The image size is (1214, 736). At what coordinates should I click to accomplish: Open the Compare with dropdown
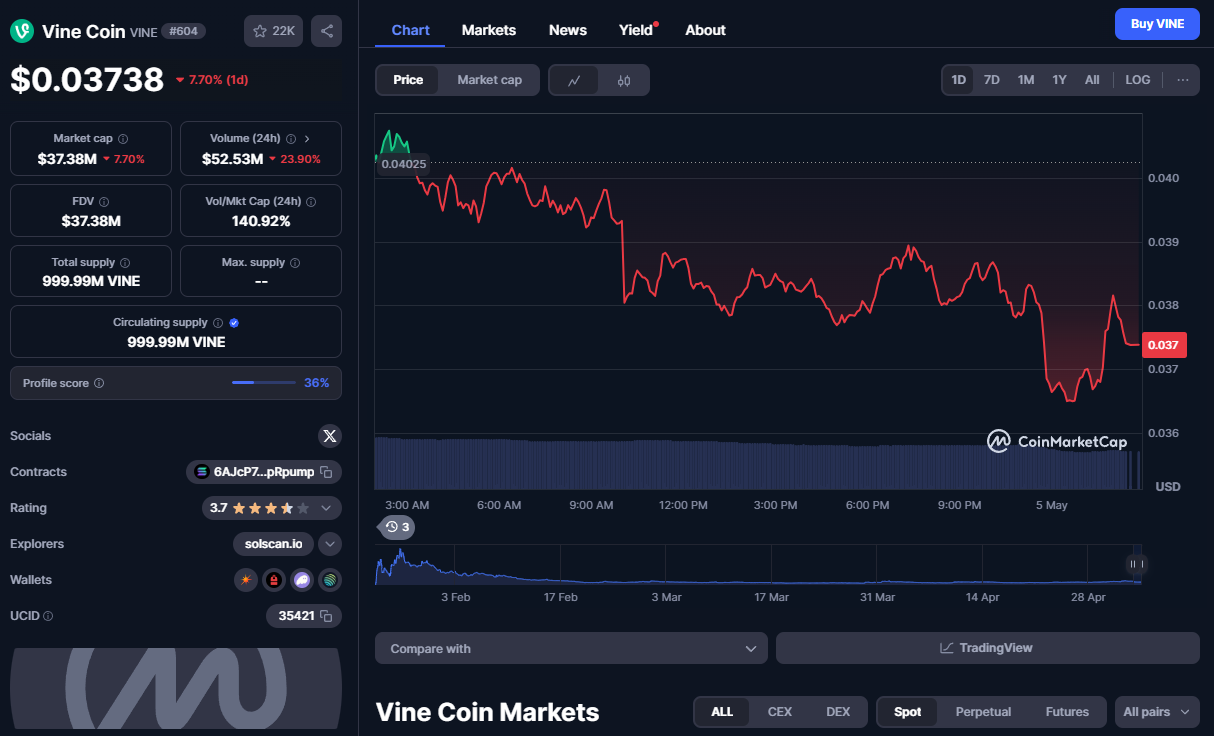click(570, 647)
